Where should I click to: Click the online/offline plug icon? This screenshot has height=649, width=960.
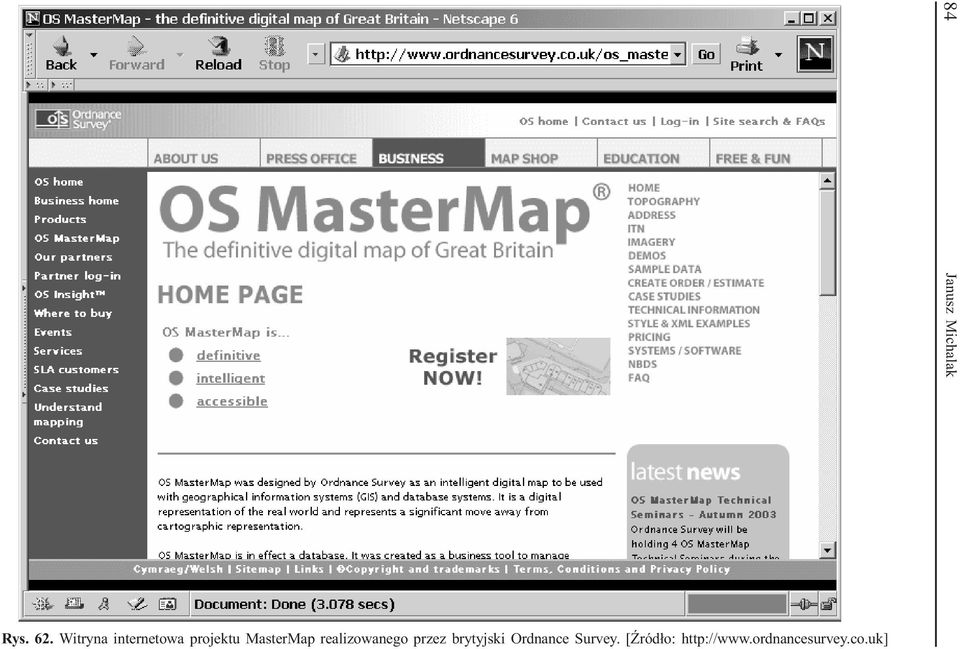803,605
